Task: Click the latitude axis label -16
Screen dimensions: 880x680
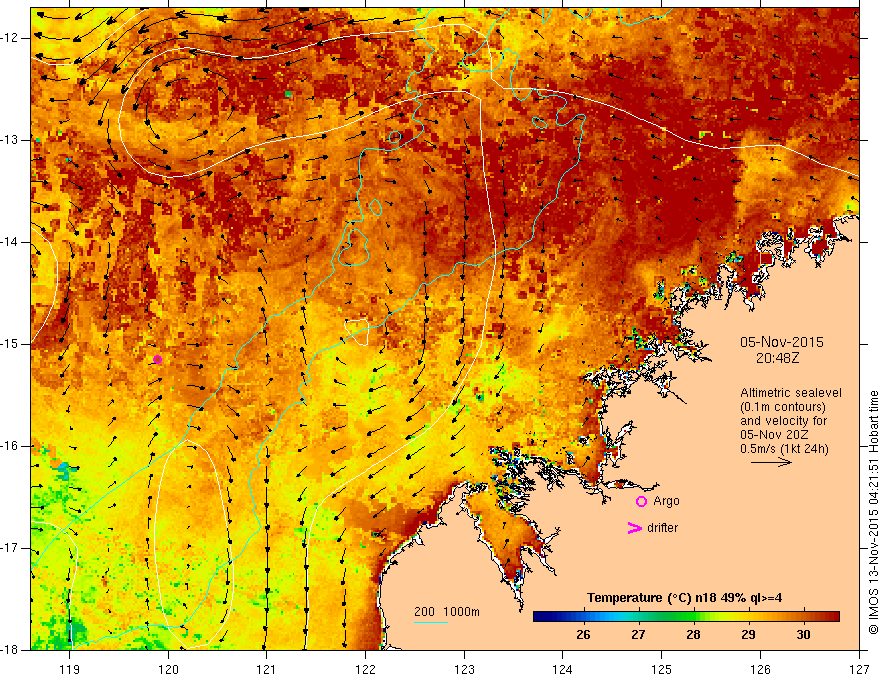Action: pos(11,446)
